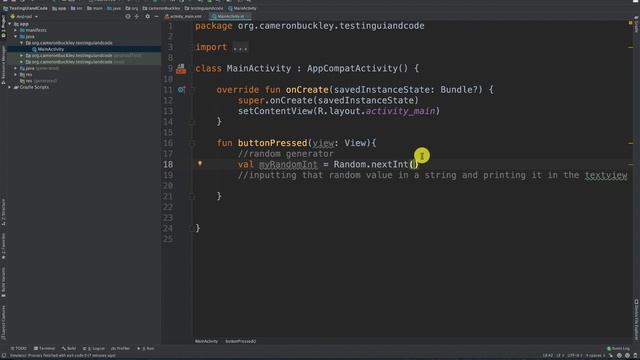
Task: Select the res (generated) folder row
Action: (84, 81)
